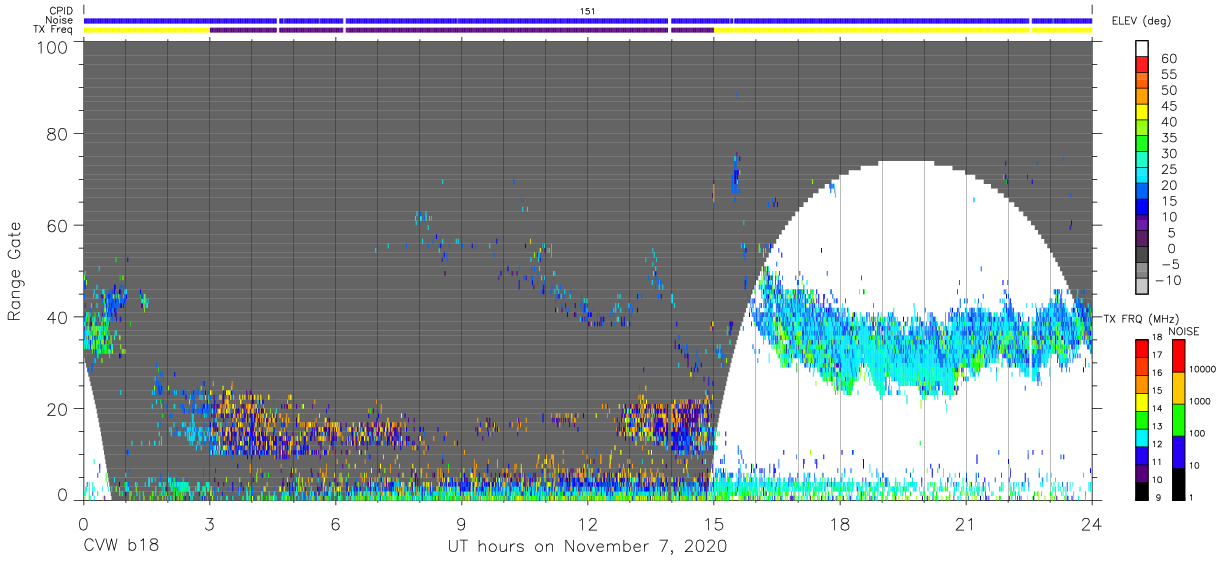
Task: Click the blue Noise strip at top
Action: 588,20
